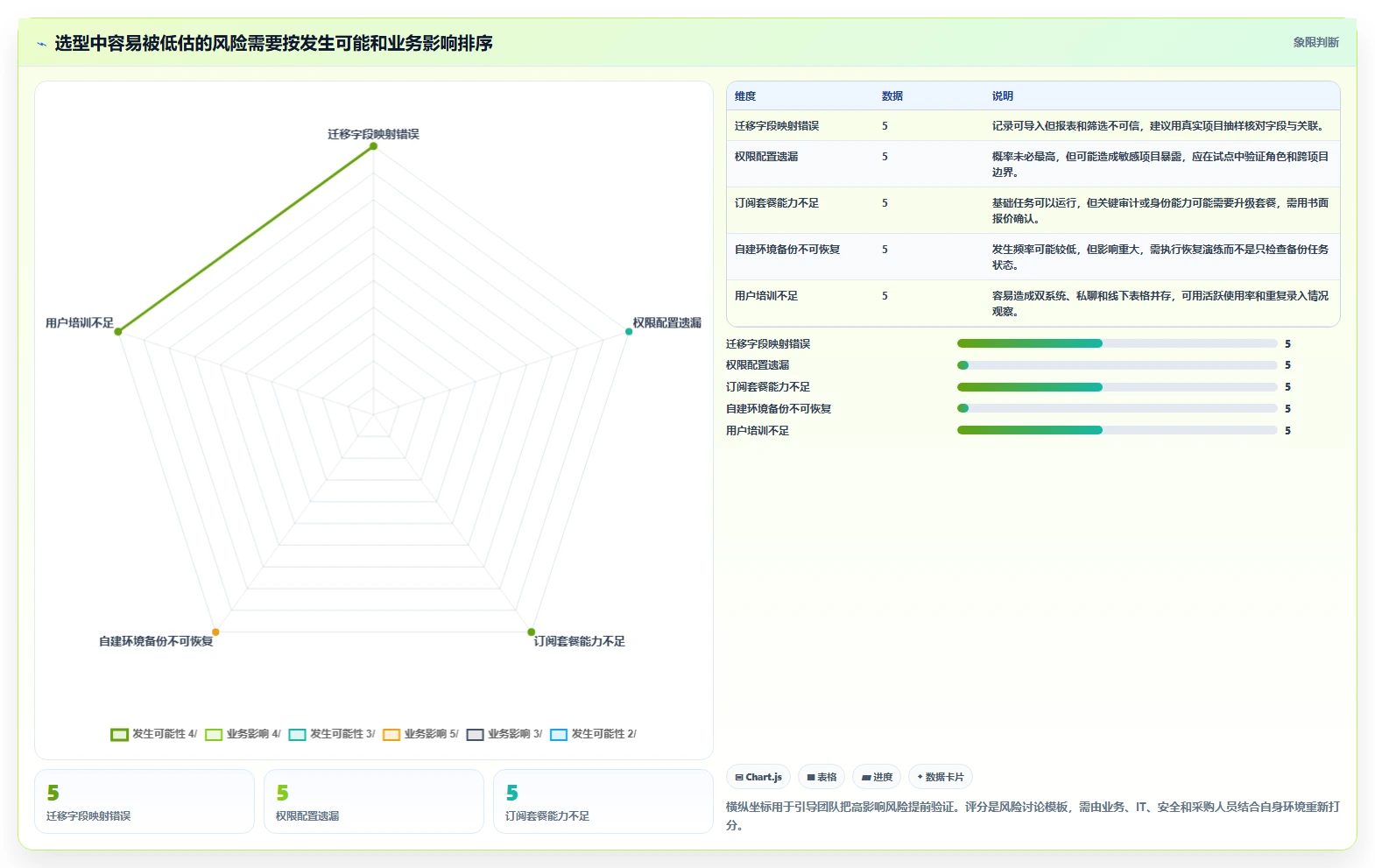
Task: Open the 权限配置遗漏 data card
Action: pos(374,801)
